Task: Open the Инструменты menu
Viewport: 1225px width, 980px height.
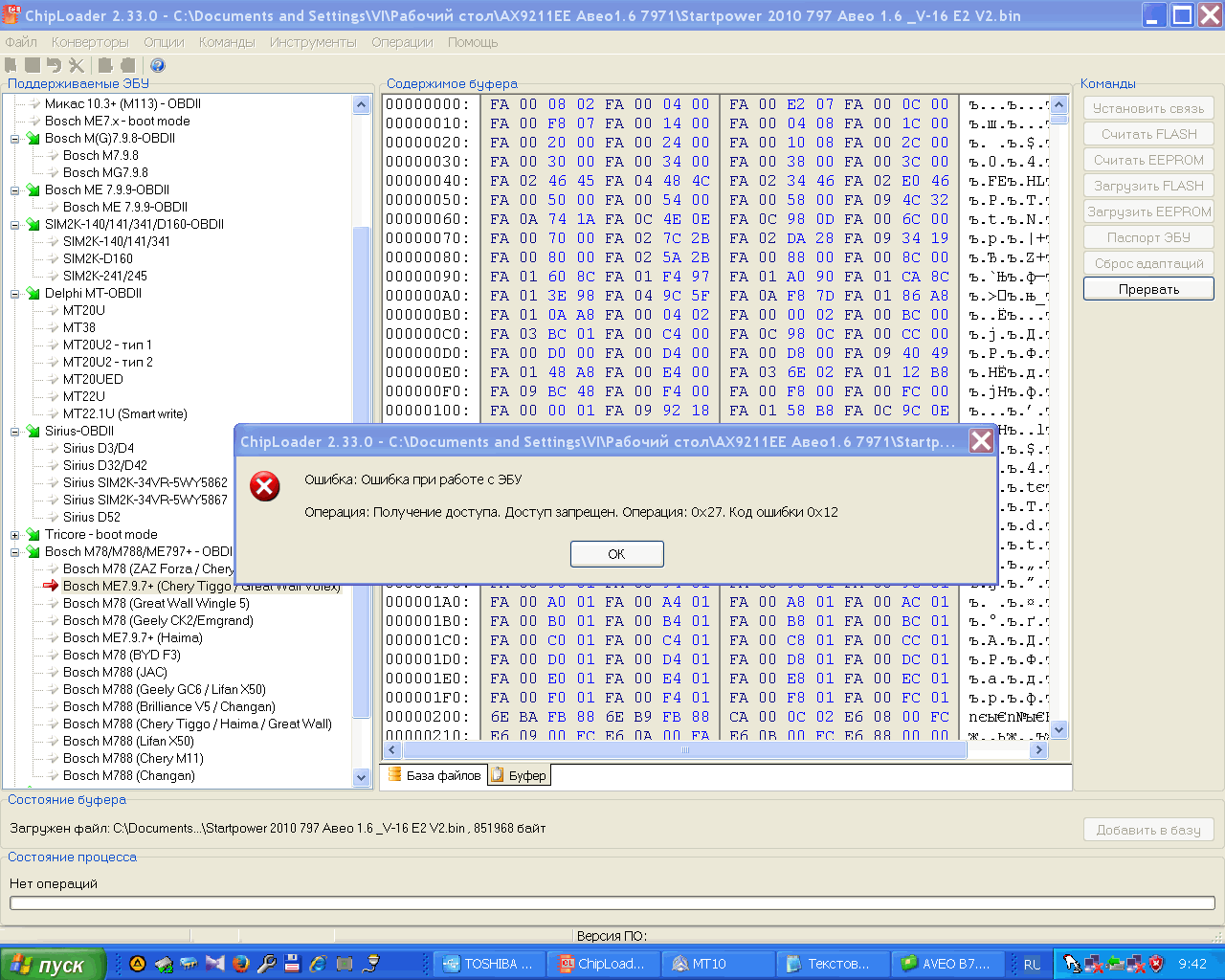Action: [312, 42]
